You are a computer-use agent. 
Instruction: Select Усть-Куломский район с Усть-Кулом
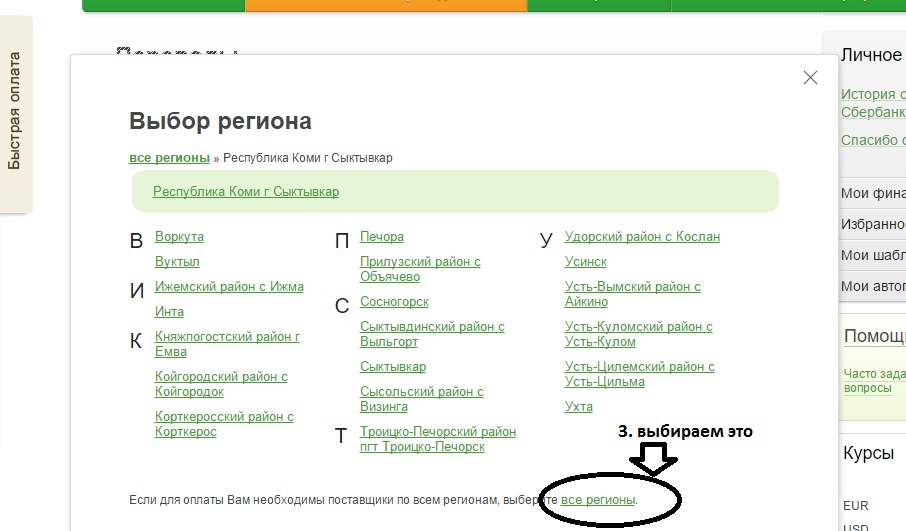pyautogui.click(x=638, y=333)
